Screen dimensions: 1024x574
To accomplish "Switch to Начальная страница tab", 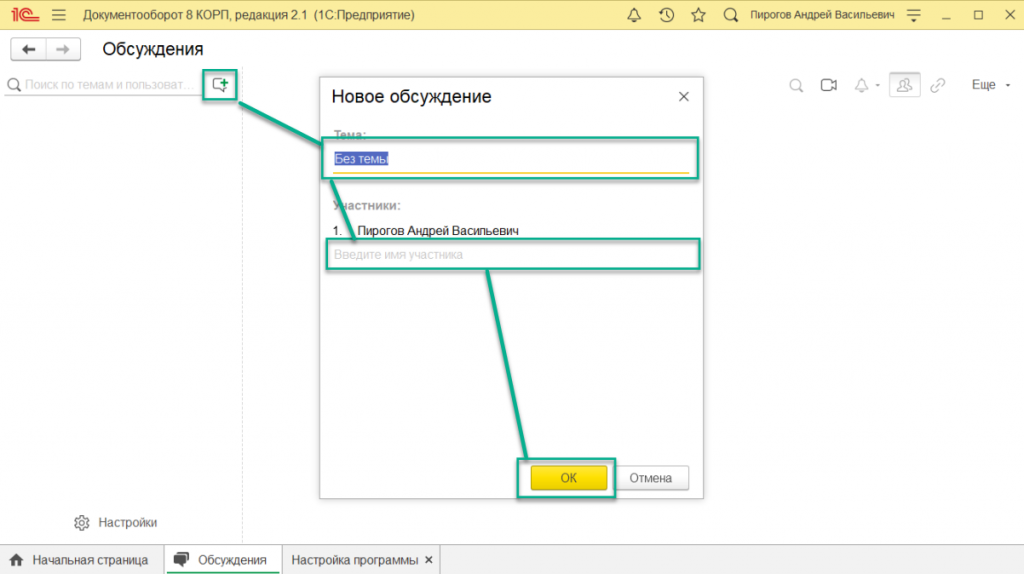I will click(80, 560).
